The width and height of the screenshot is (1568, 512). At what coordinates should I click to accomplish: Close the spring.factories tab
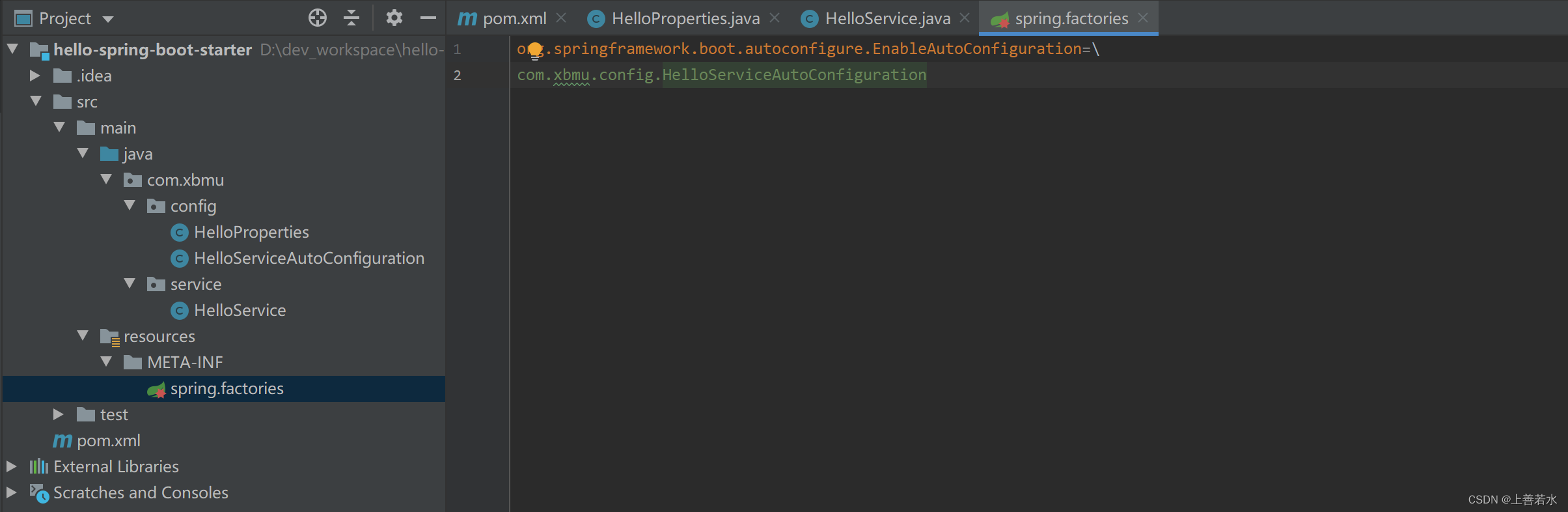point(1143,18)
